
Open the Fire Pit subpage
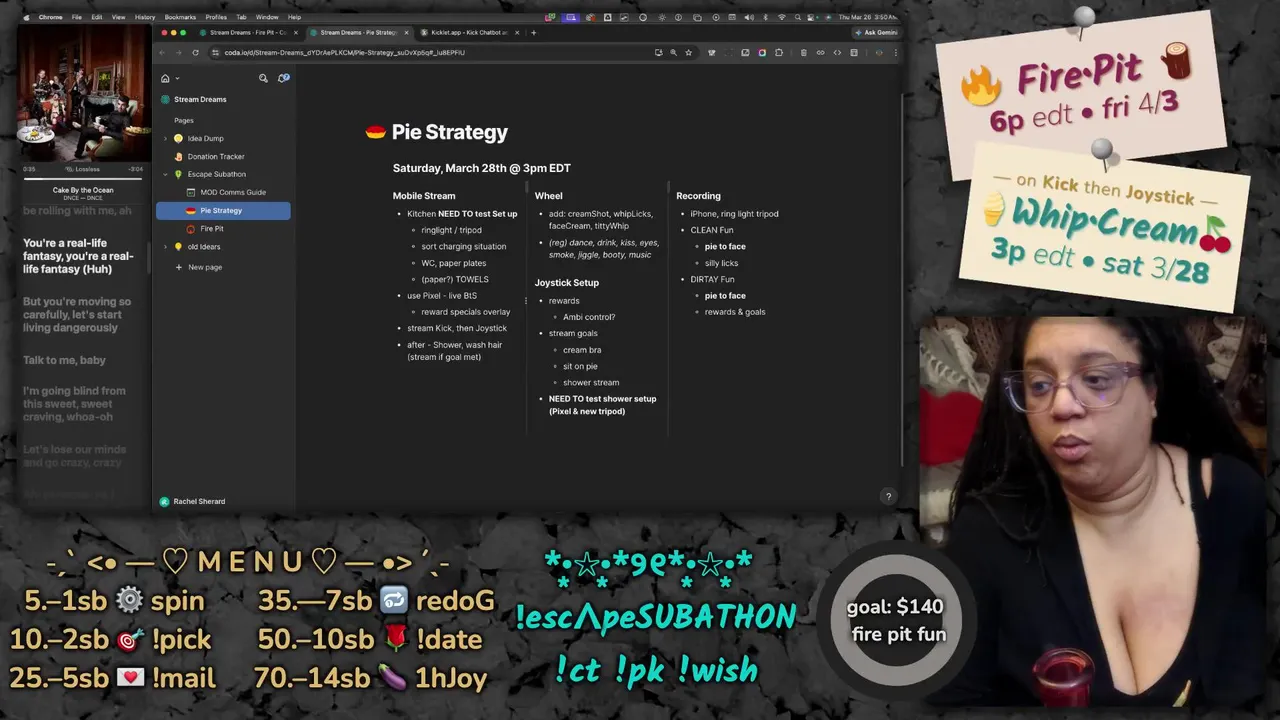211,228
